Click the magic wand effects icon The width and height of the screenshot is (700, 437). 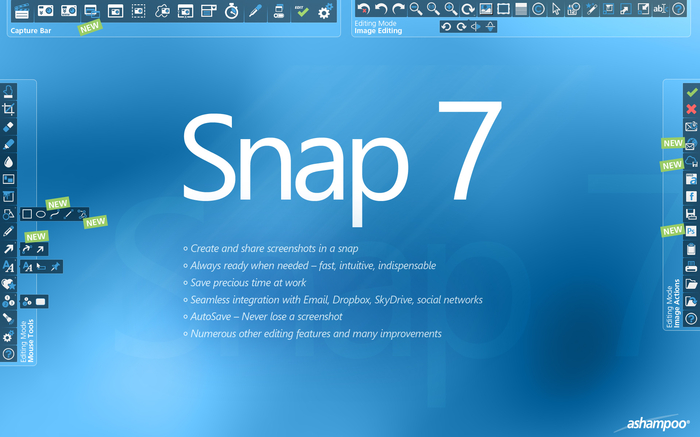(591, 9)
